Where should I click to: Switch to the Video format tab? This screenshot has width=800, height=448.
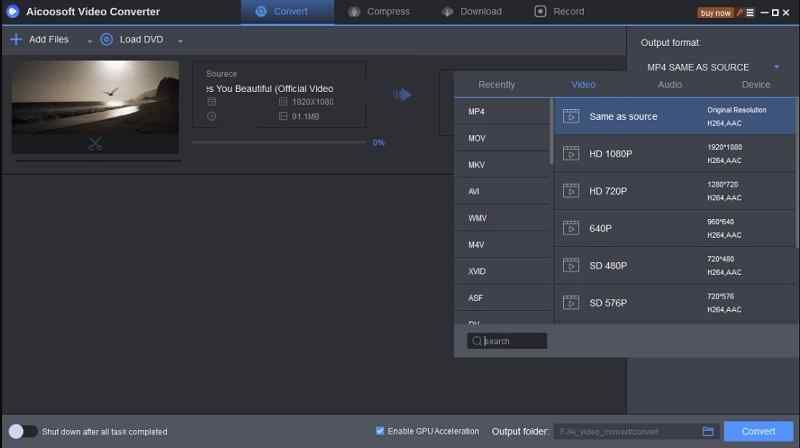click(x=583, y=85)
